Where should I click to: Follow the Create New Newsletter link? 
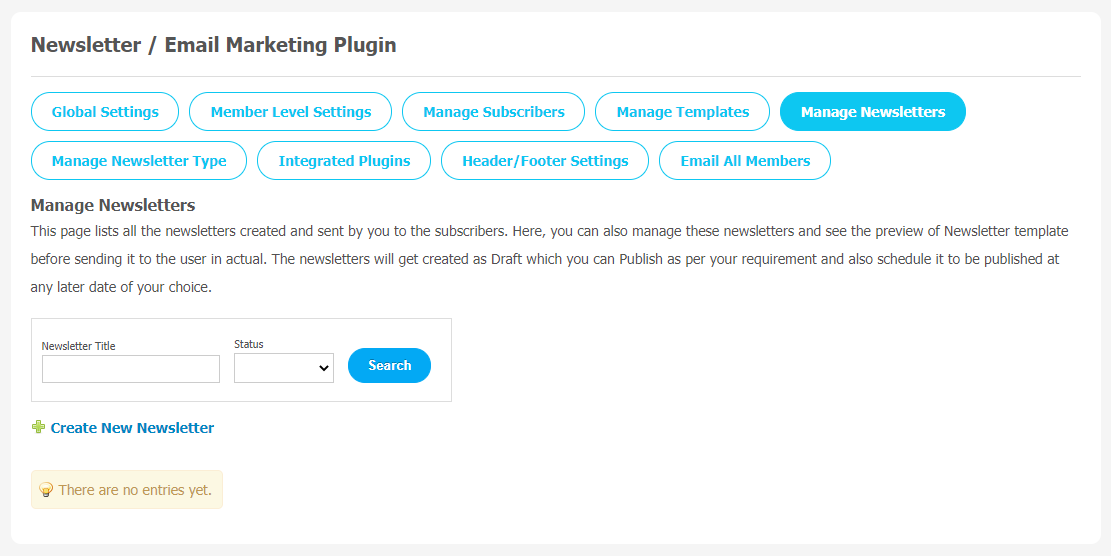point(132,428)
